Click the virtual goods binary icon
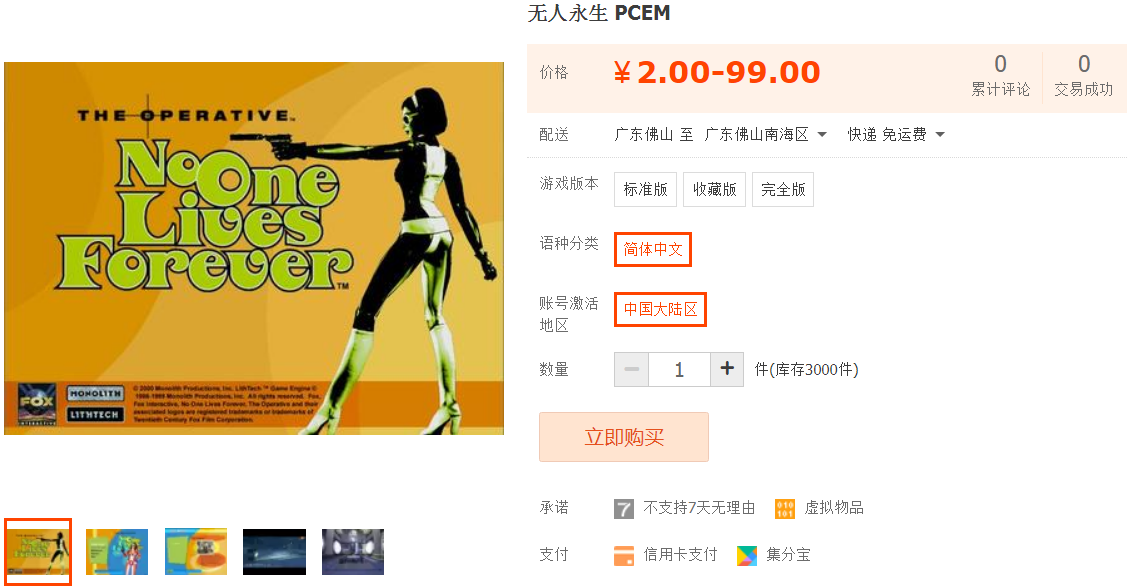This screenshot has height=588, width=1130. coord(785,509)
